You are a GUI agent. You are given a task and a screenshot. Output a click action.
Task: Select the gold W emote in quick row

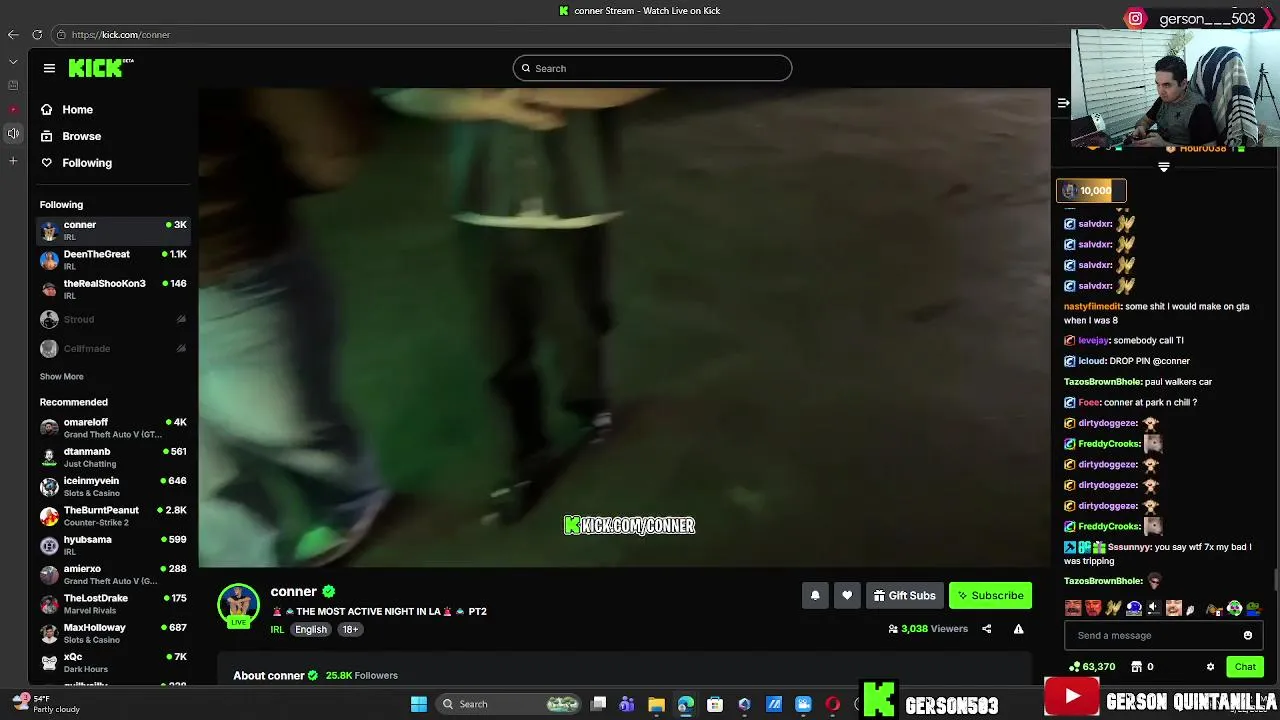(x=1113, y=608)
